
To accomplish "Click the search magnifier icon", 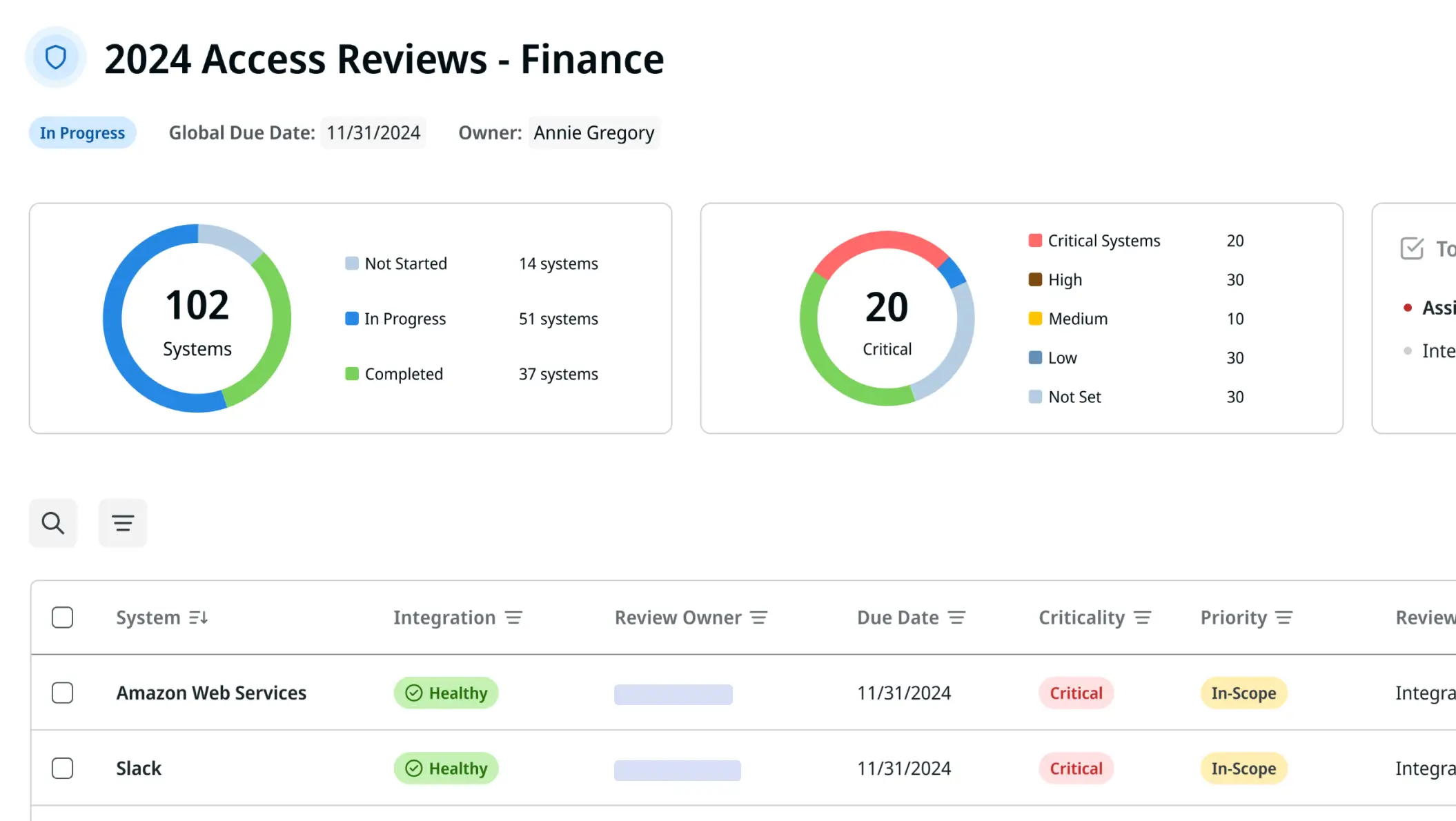I will pos(53,523).
